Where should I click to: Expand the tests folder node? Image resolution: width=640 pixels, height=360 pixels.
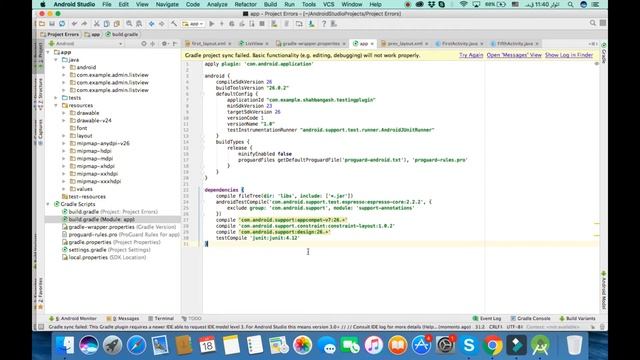pyautogui.click(x=56, y=98)
